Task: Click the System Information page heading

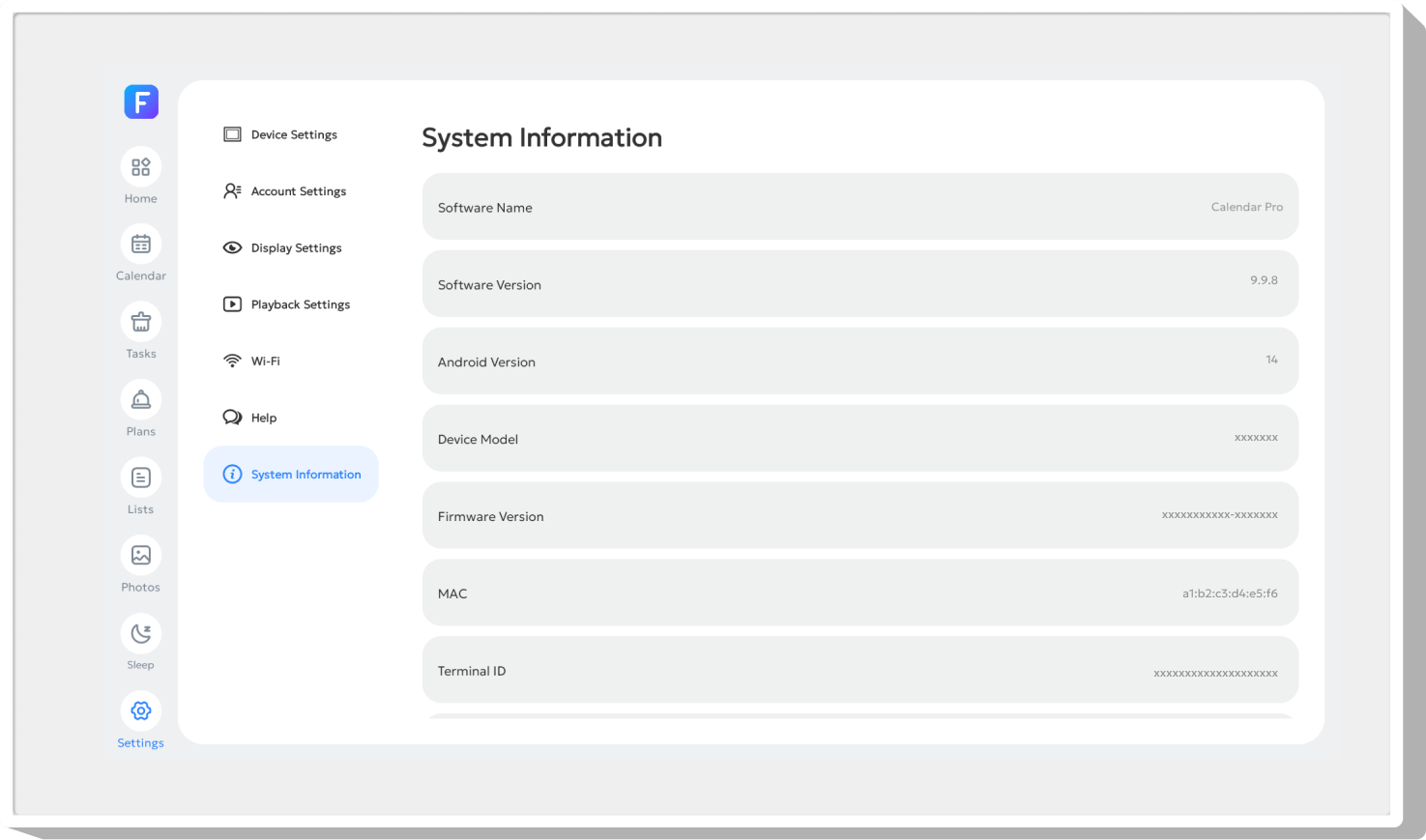Action: 542,138
